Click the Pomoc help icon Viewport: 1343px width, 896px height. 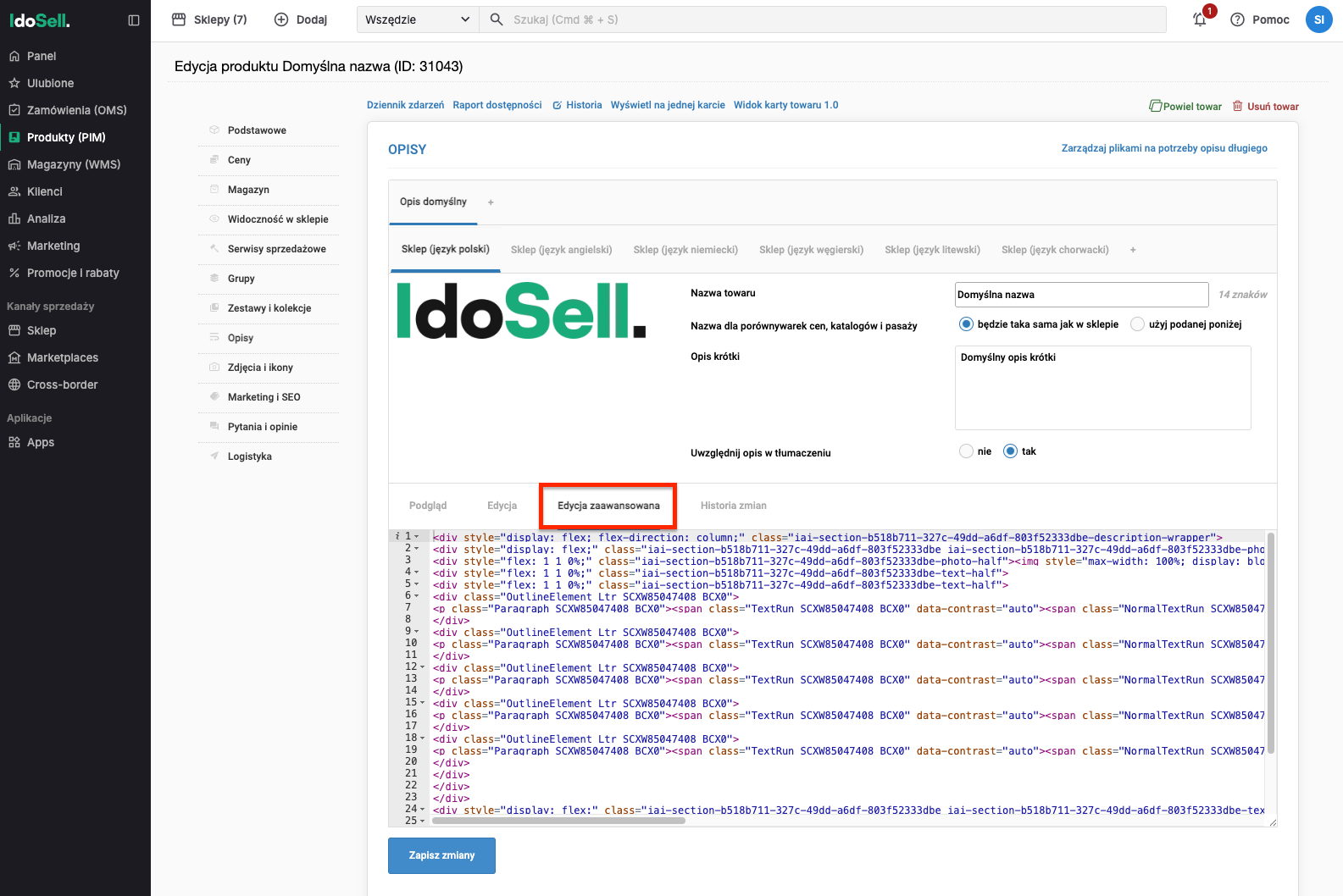[x=1237, y=19]
